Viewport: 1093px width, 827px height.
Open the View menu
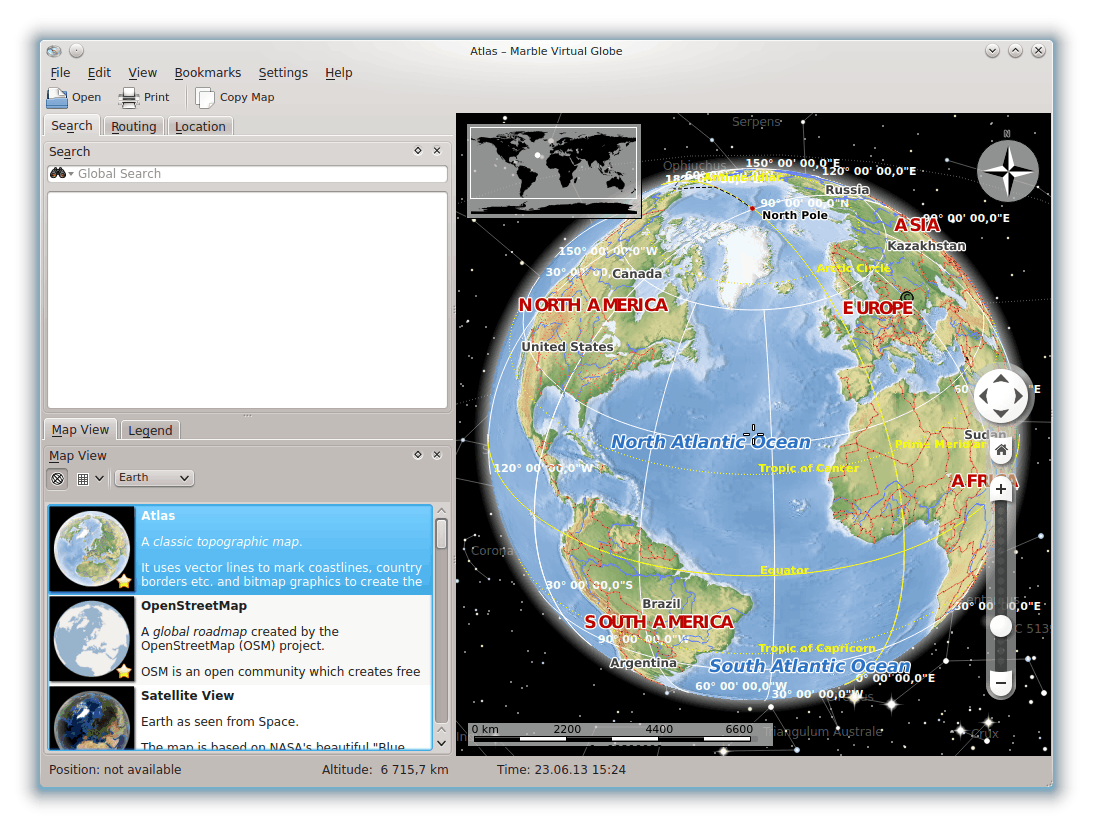click(142, 73)
